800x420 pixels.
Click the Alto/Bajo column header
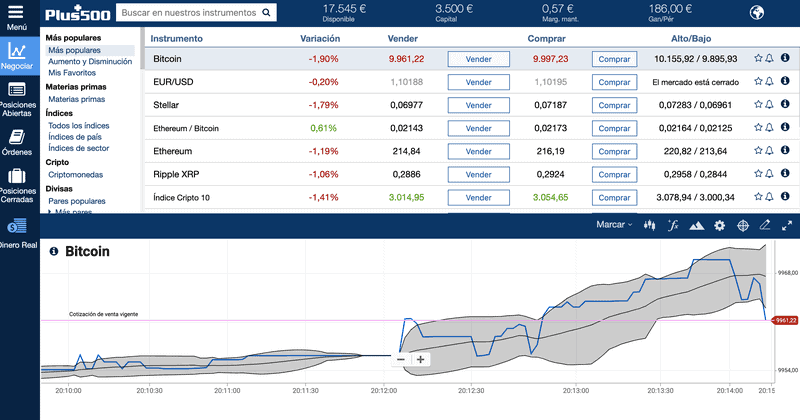[691, 38]
